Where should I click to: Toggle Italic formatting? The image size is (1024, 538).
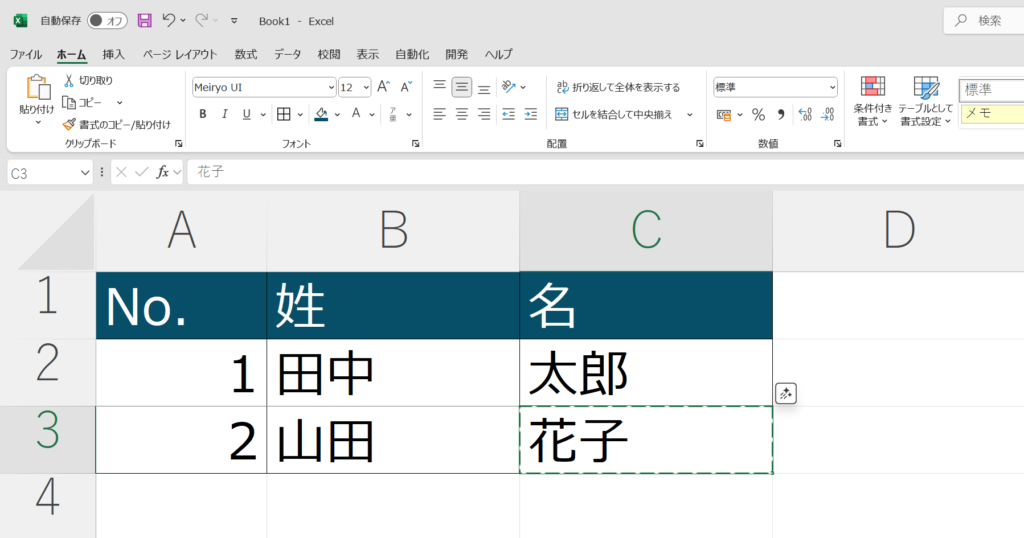(x=225, y=114)
